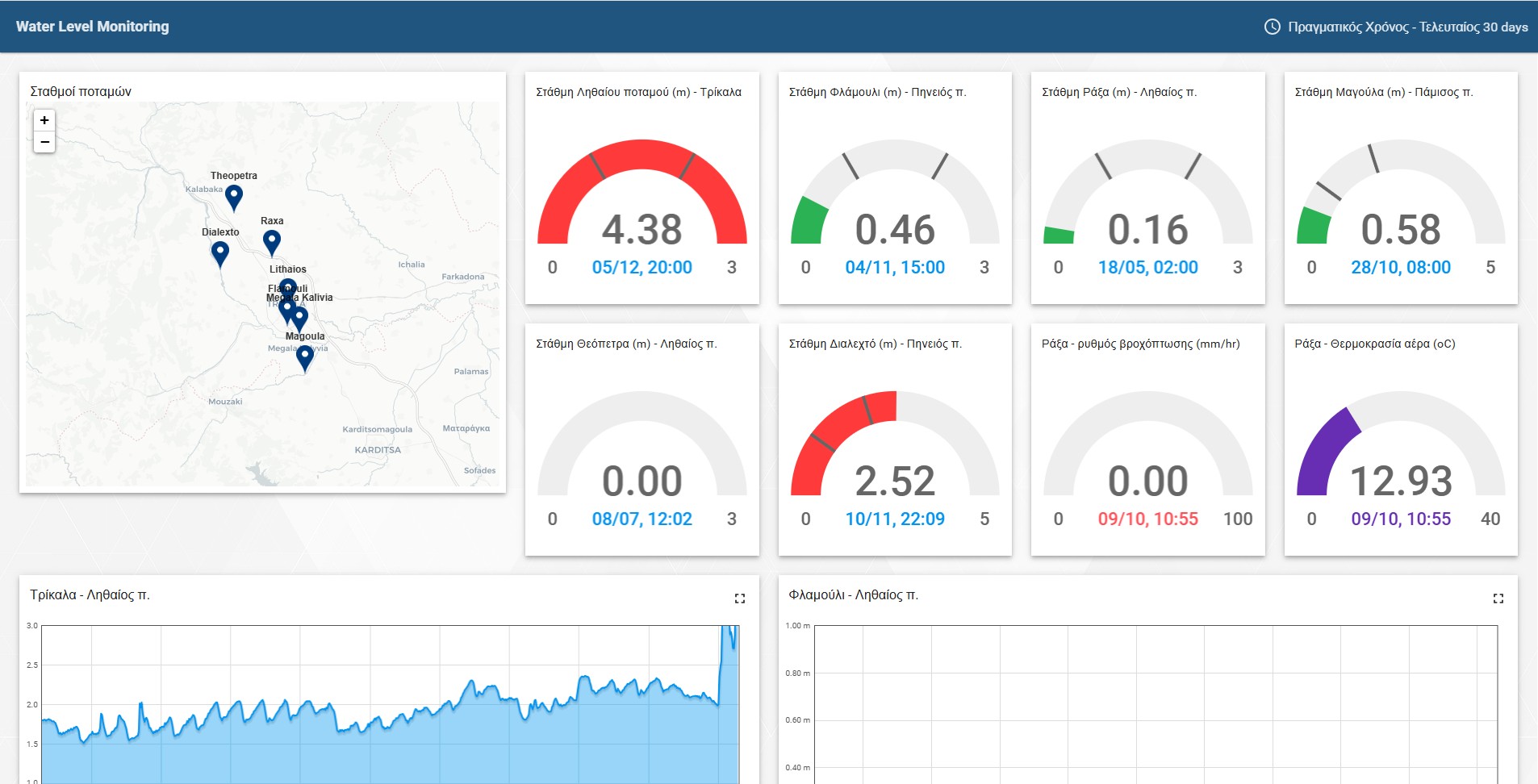This screenshot has height=784, width=1538.
Task: Select the Dialexto station map pin
Action: (220, 252)
